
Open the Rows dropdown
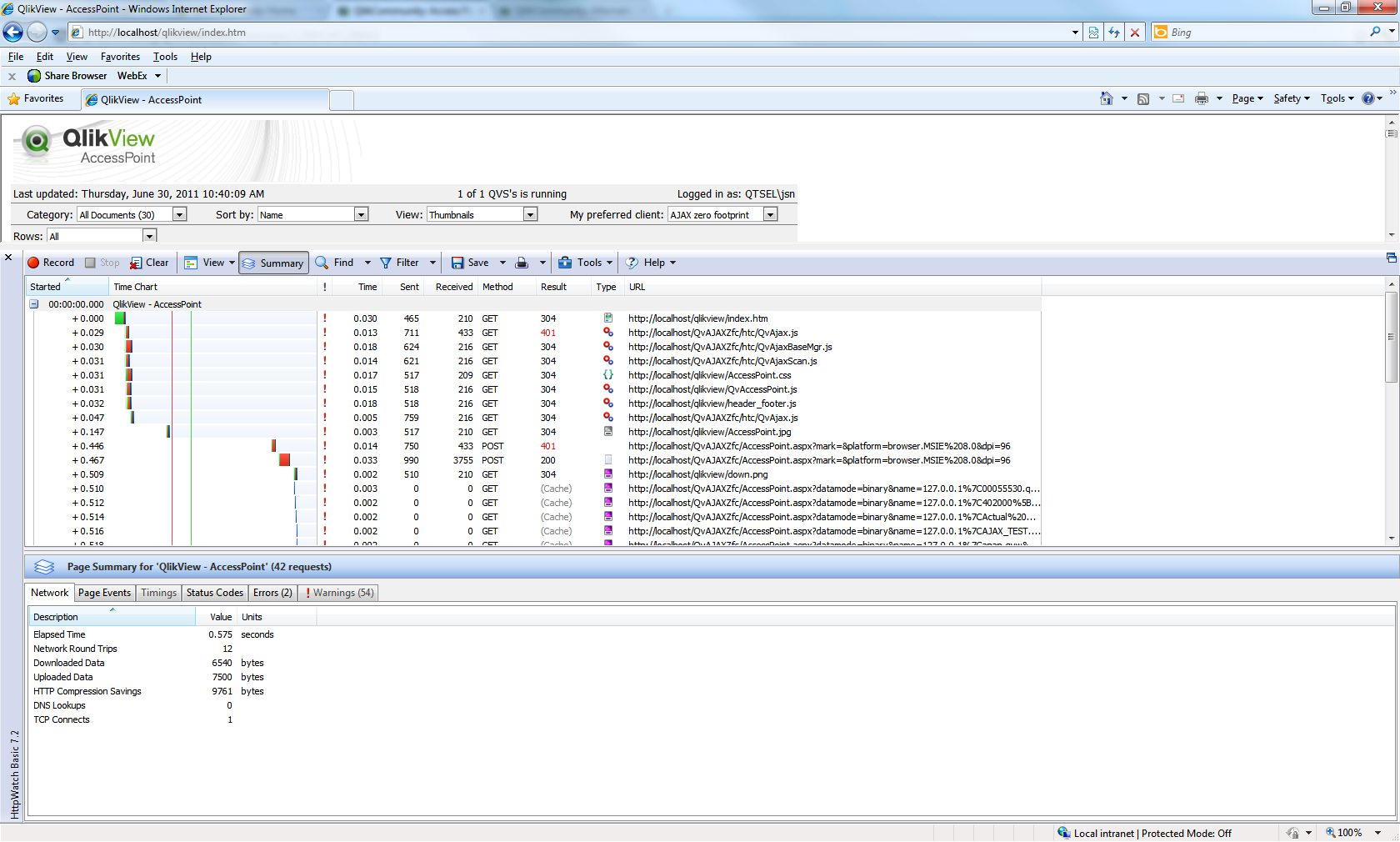click(x=149, y=236)
